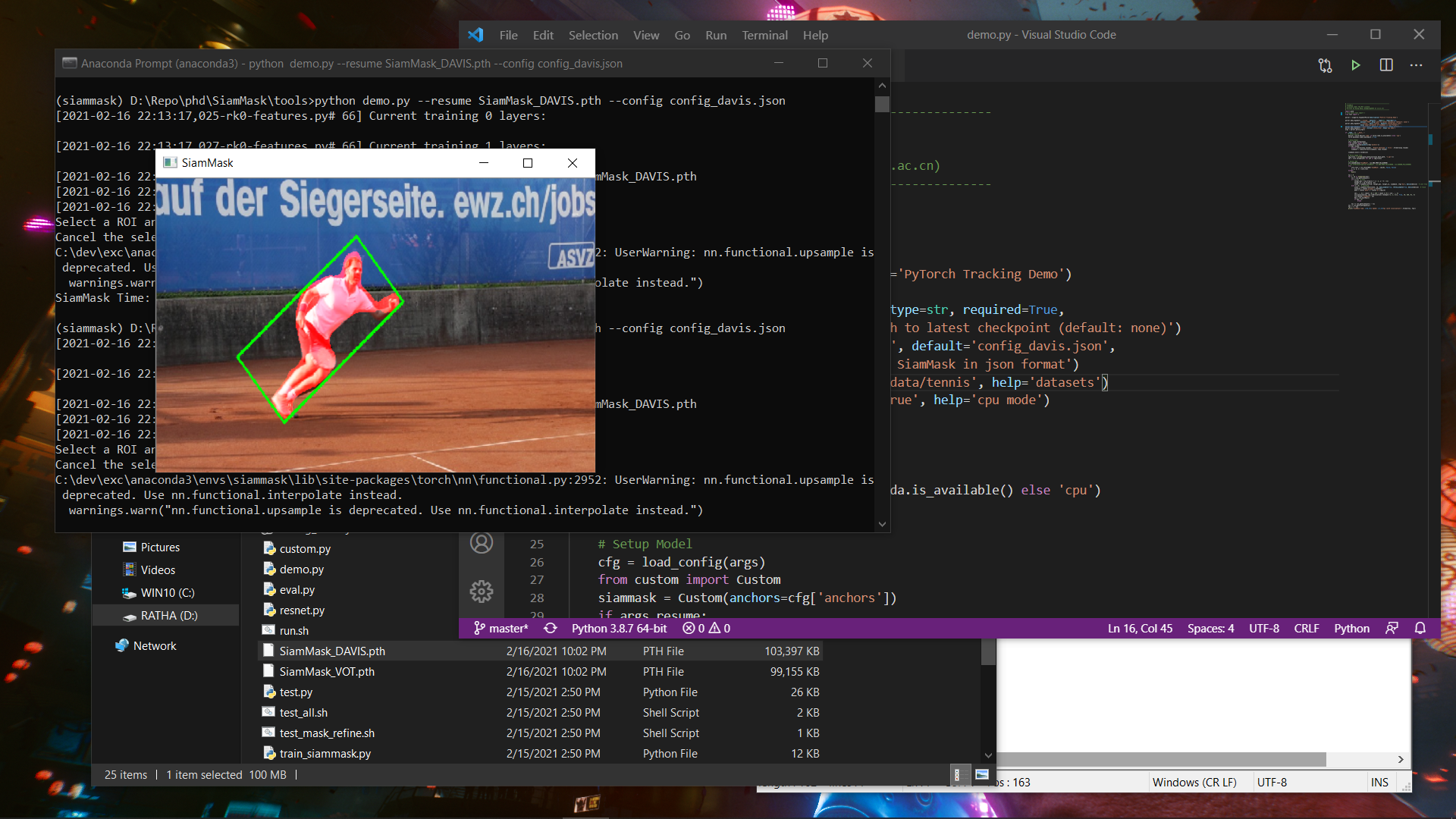Click the Run Python File play icon

(x=1356, y=65)
